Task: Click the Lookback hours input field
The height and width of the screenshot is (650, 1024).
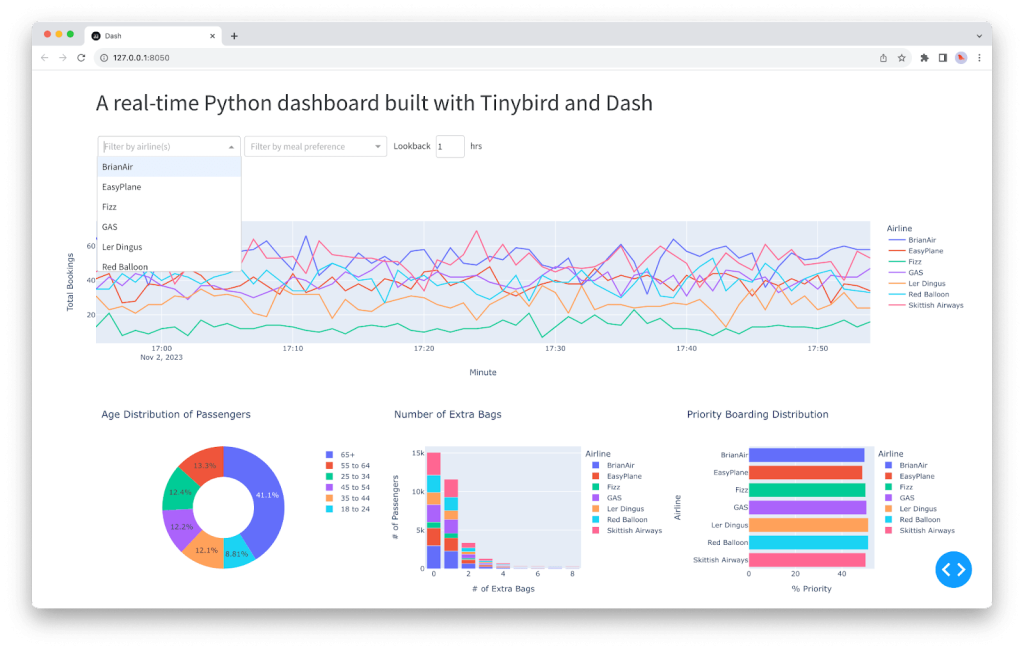Action: click(x=449, y=146)
